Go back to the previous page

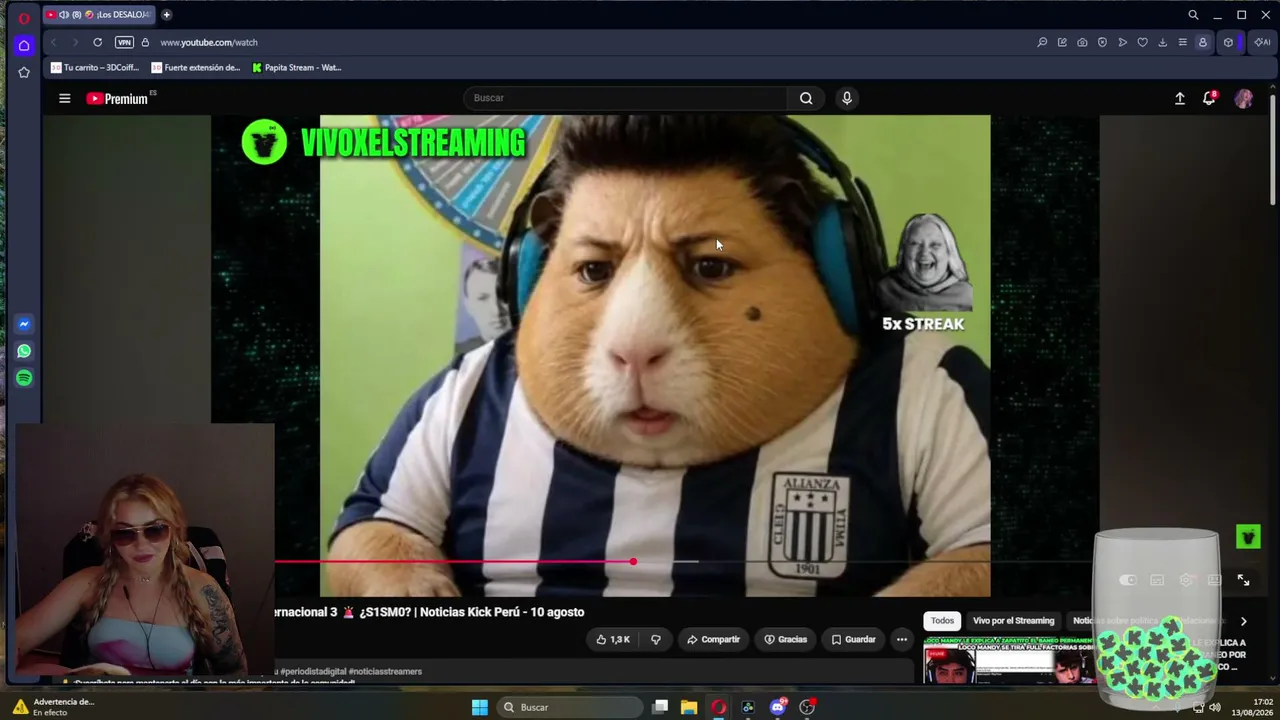(x=54, y=42)
